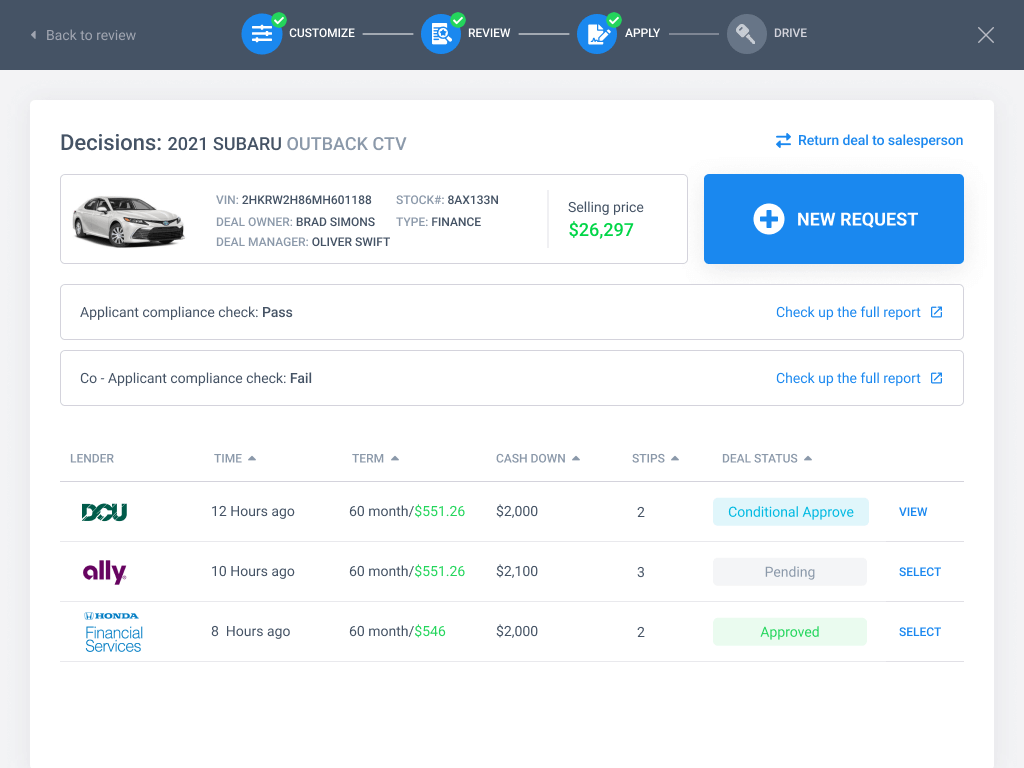Click the NEW REQUEST button

[833, 219]
